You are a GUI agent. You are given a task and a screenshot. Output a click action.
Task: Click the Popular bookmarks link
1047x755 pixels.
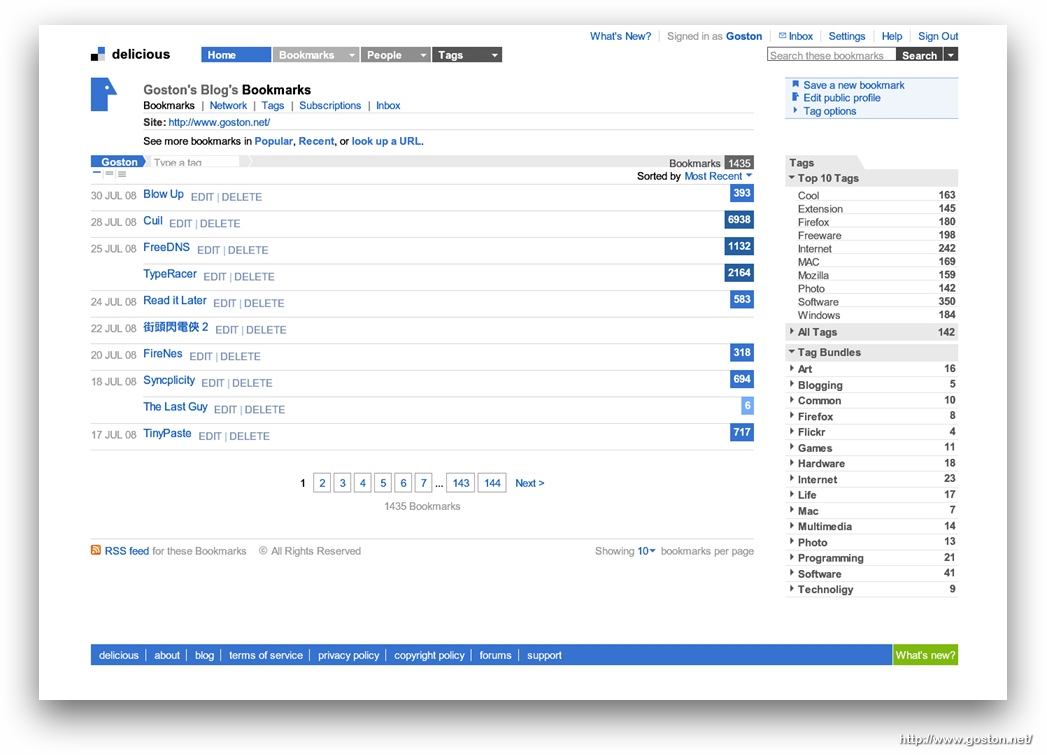(x=273, y=141)
